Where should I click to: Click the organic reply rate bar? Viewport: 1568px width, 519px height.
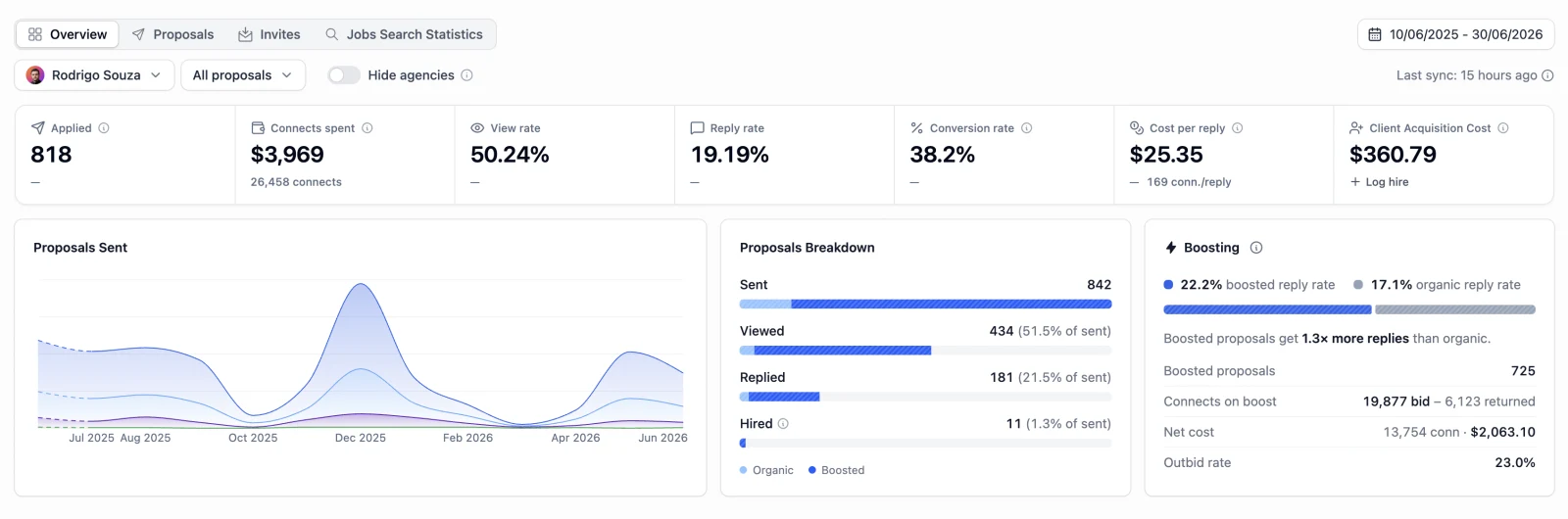click(x=1455, y=309)
